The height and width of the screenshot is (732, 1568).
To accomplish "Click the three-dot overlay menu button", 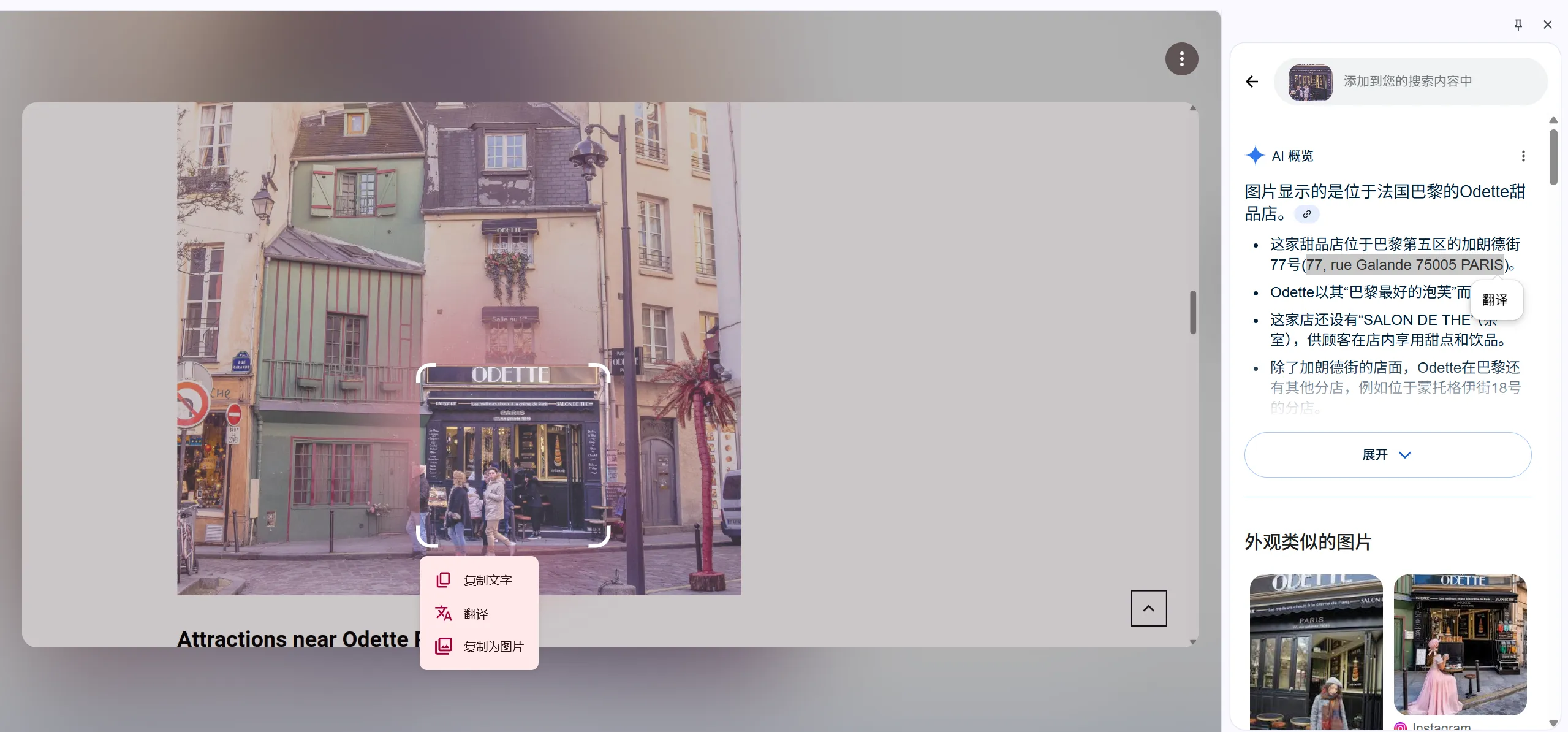I will pyautogui.click(x=1181, y=59).
